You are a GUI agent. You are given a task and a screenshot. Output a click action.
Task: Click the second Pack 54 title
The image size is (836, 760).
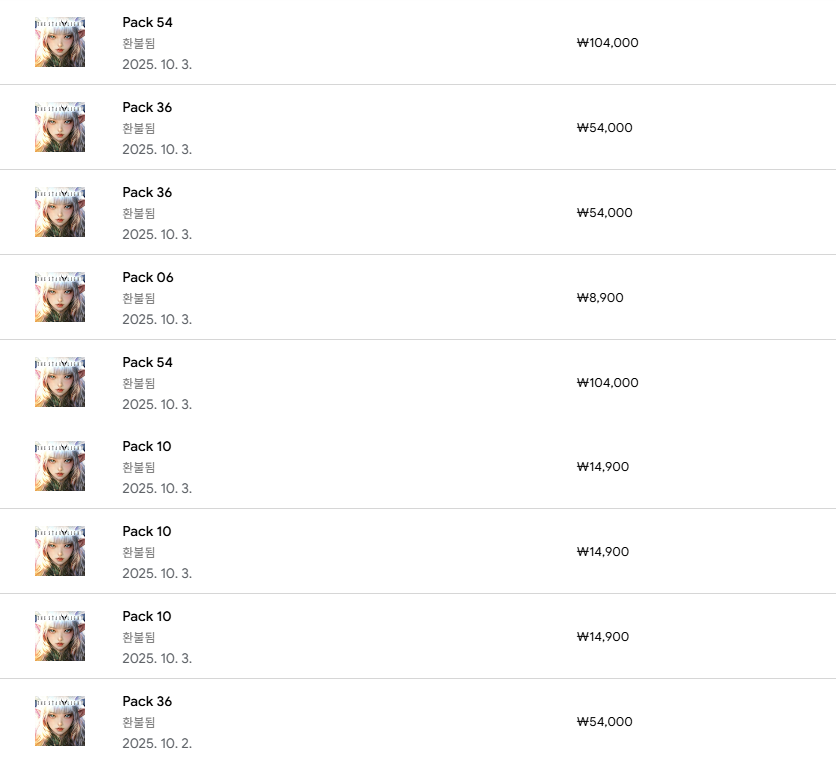click(147, 362)
